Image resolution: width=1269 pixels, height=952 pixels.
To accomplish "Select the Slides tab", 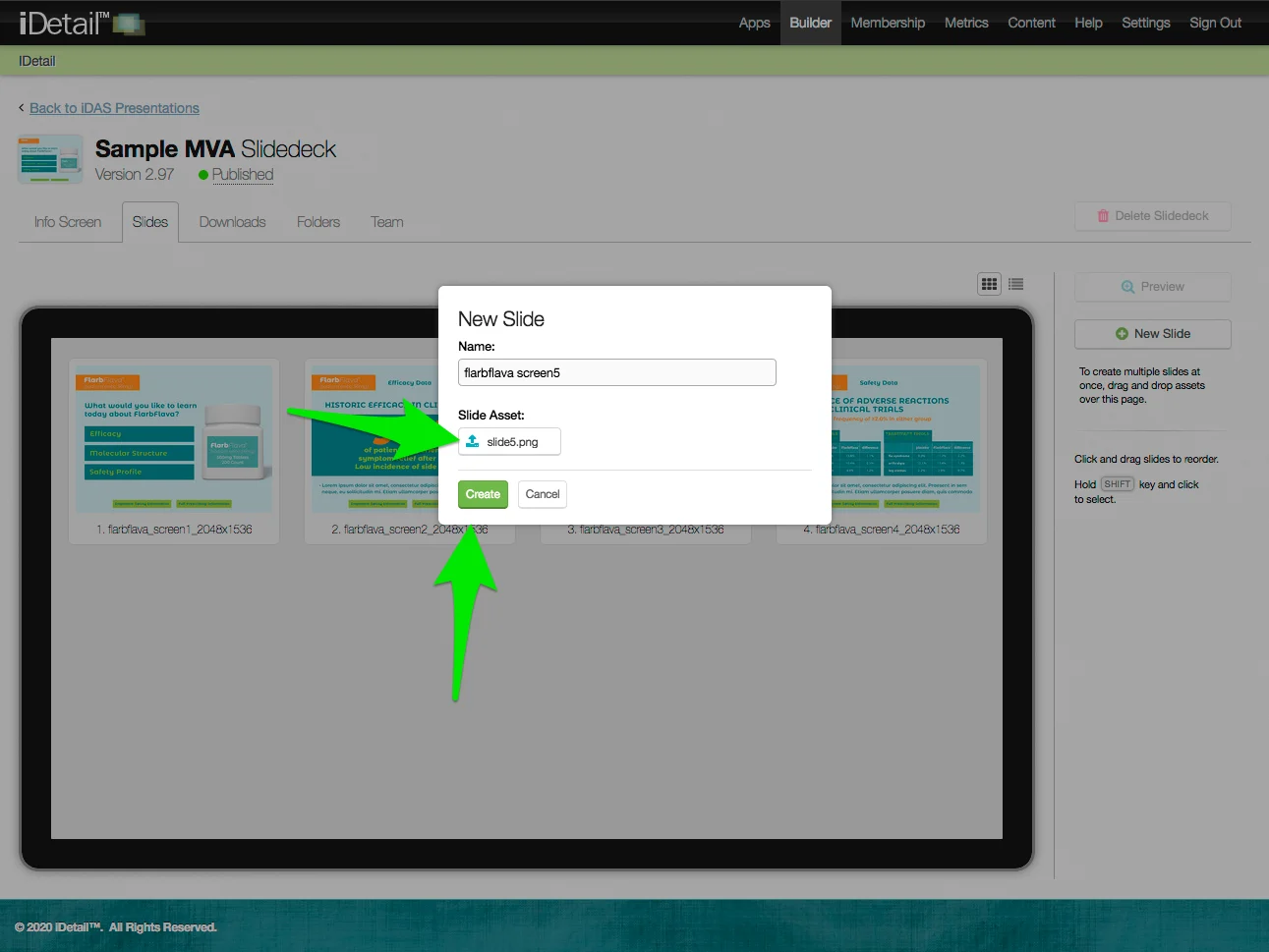I will [150, 222].
